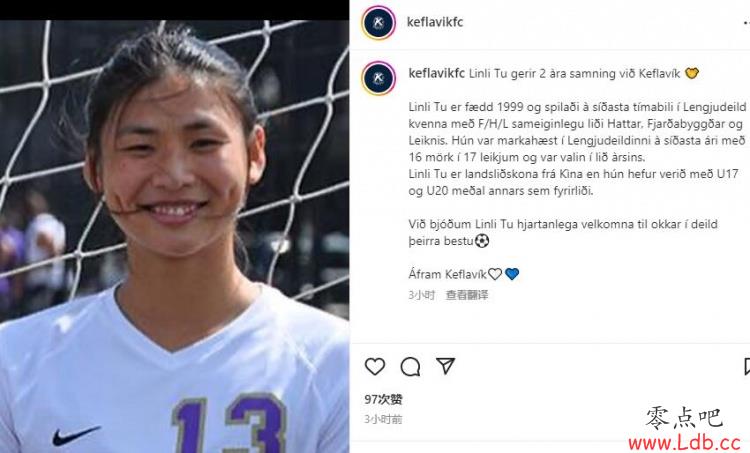
Task: Click keflavikfc username in the caption
Action: [x=436, y=73]
